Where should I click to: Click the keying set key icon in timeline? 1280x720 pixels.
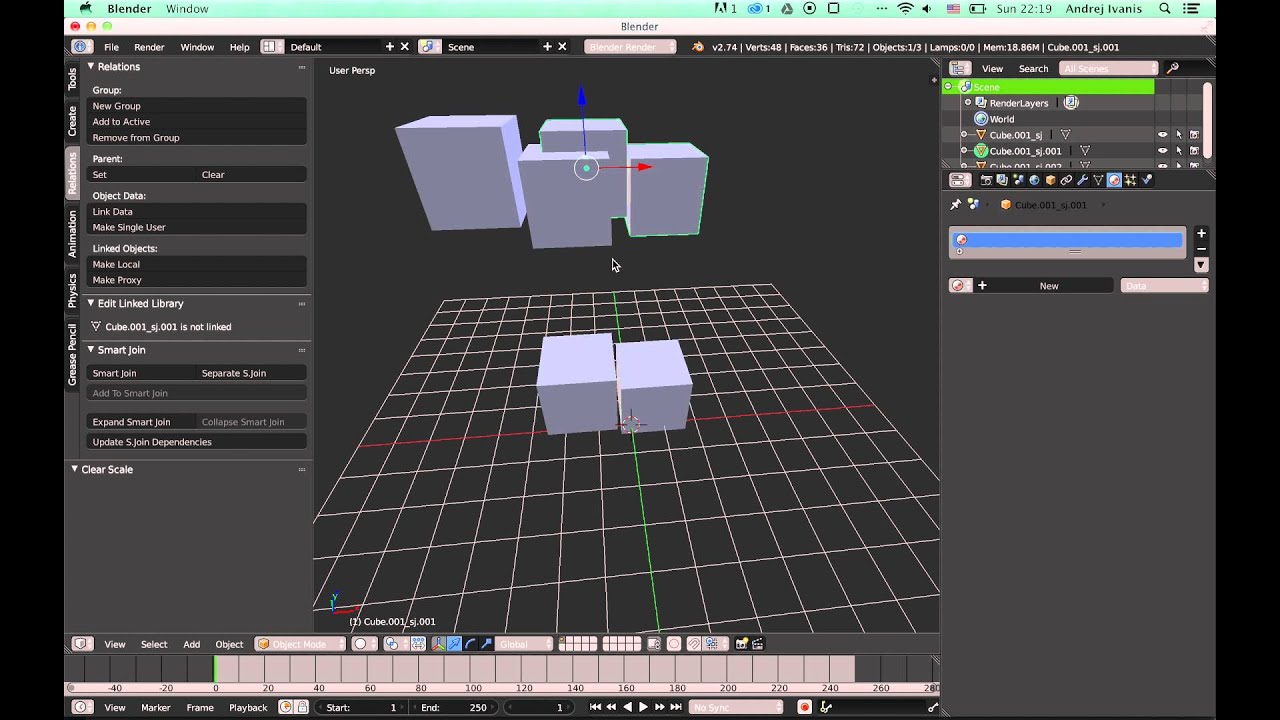[826, 707]
